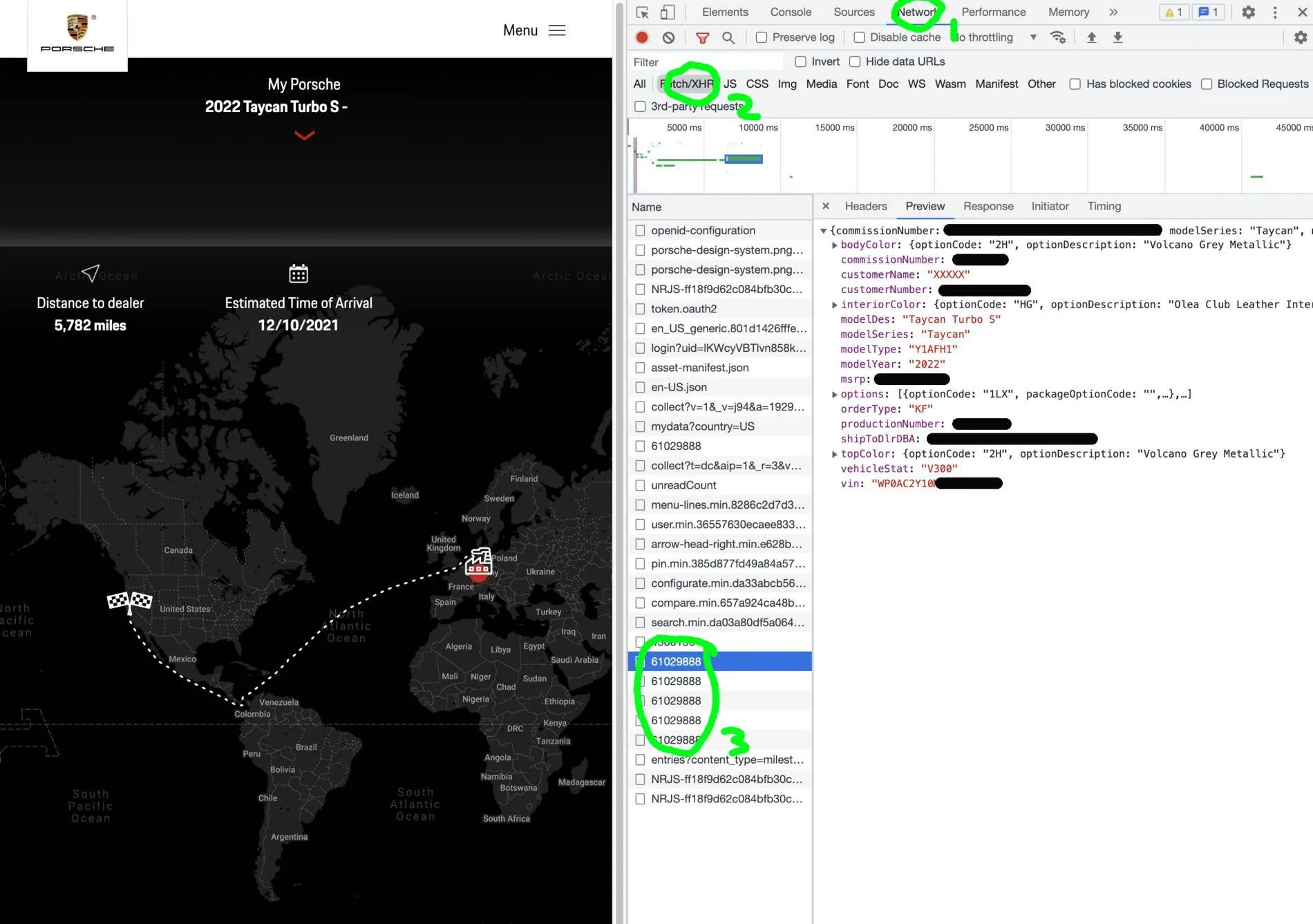
Task: Click the blue selection in timeline overview
Action: tap(744, 159)
